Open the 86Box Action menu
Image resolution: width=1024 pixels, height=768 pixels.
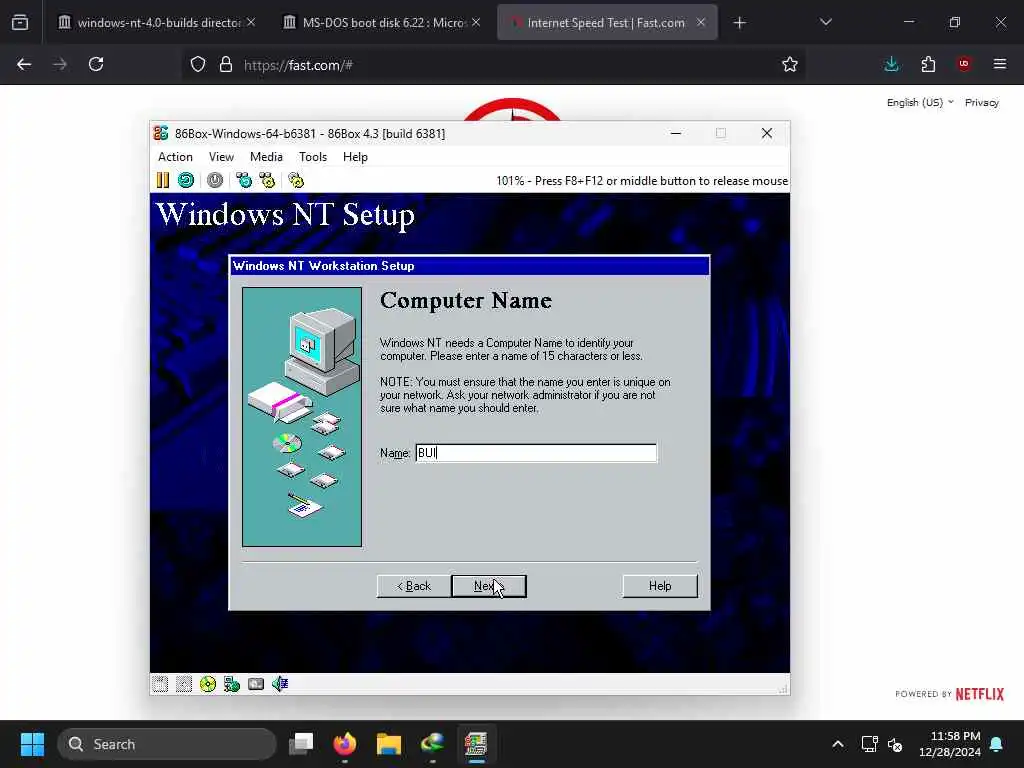tap(175, 157)
